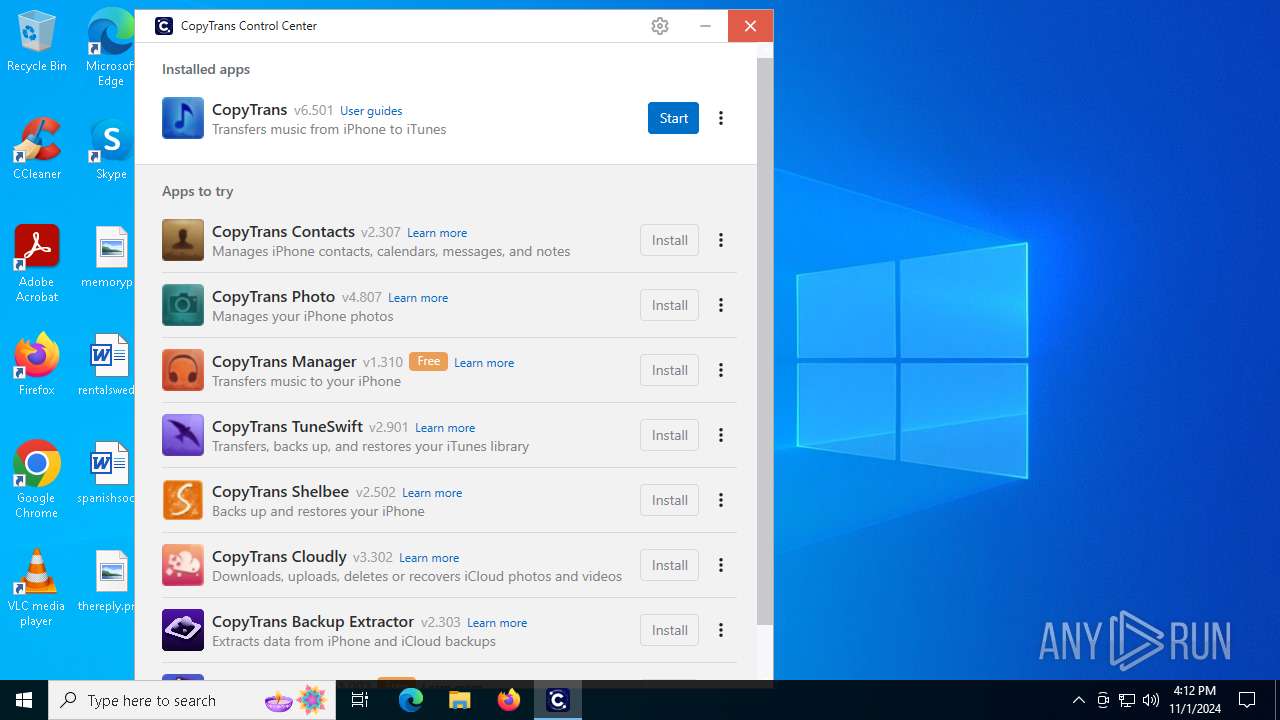This screenshot has width=1280, height=720.
Task: Open Learn more for CopyTrans Photo
Action: point(418,298)
